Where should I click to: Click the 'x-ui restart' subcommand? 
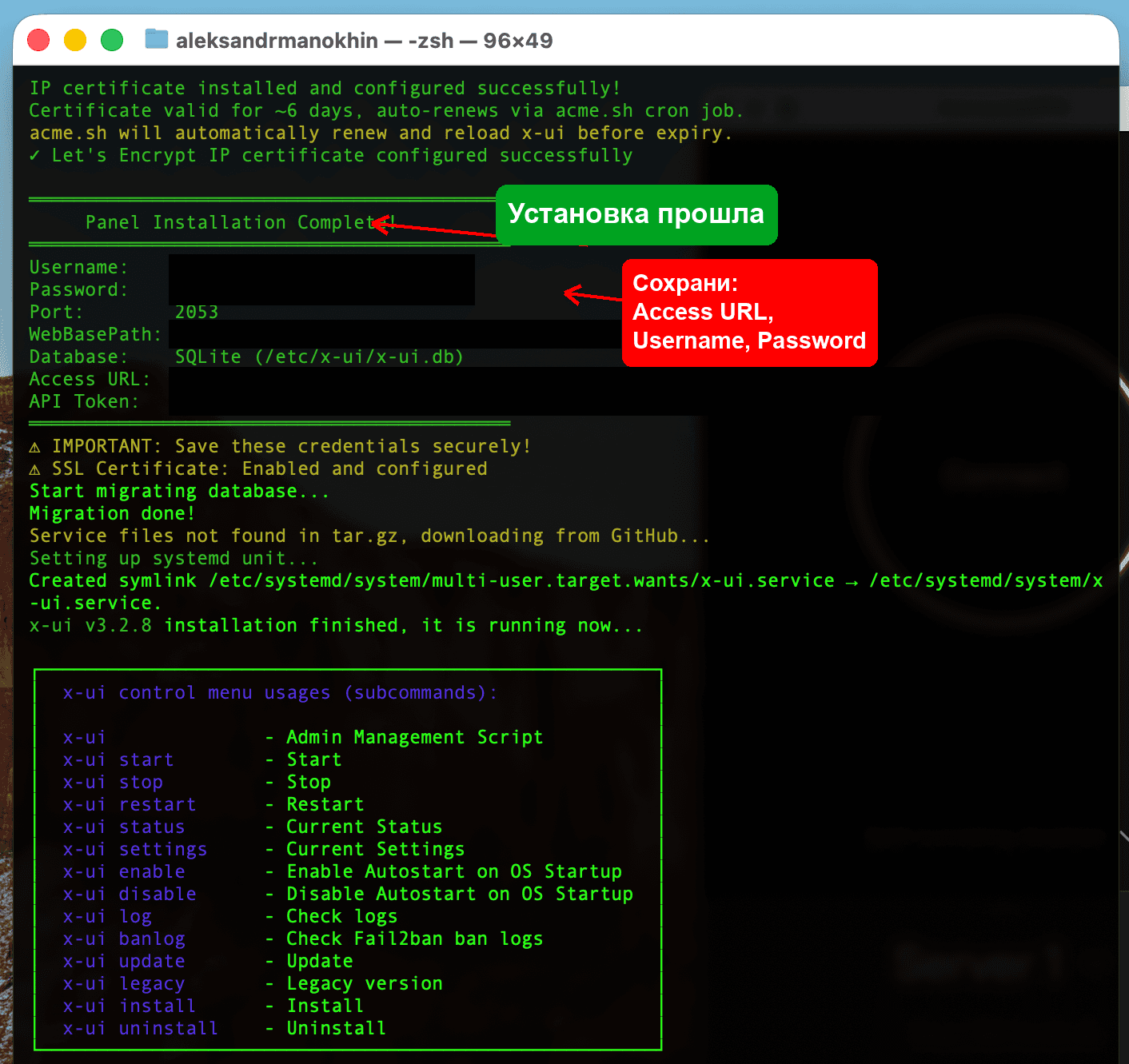point(130,804)
